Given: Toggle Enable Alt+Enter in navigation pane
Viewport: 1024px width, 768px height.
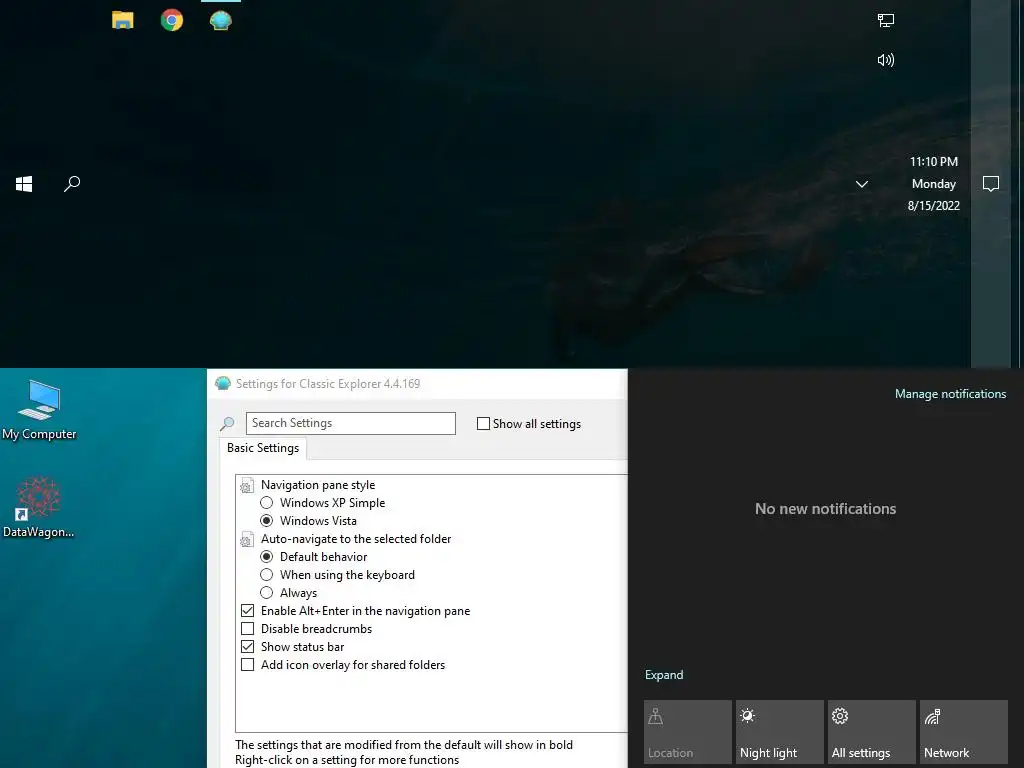Looking at the screenshot, I should click(x=248, y=611).
